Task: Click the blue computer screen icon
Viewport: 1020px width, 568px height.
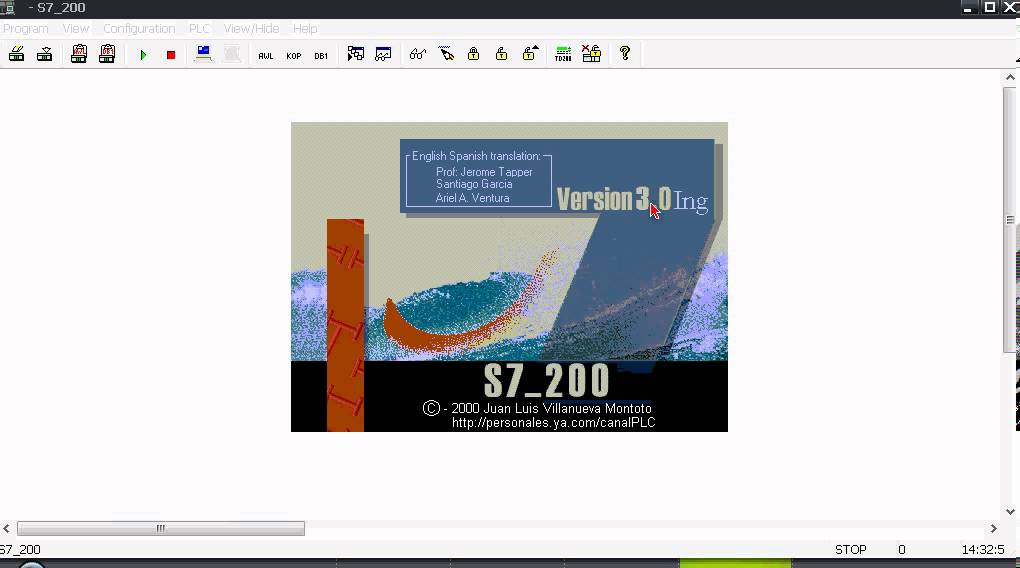Action: pyautogui.click(x=204, y=53)
